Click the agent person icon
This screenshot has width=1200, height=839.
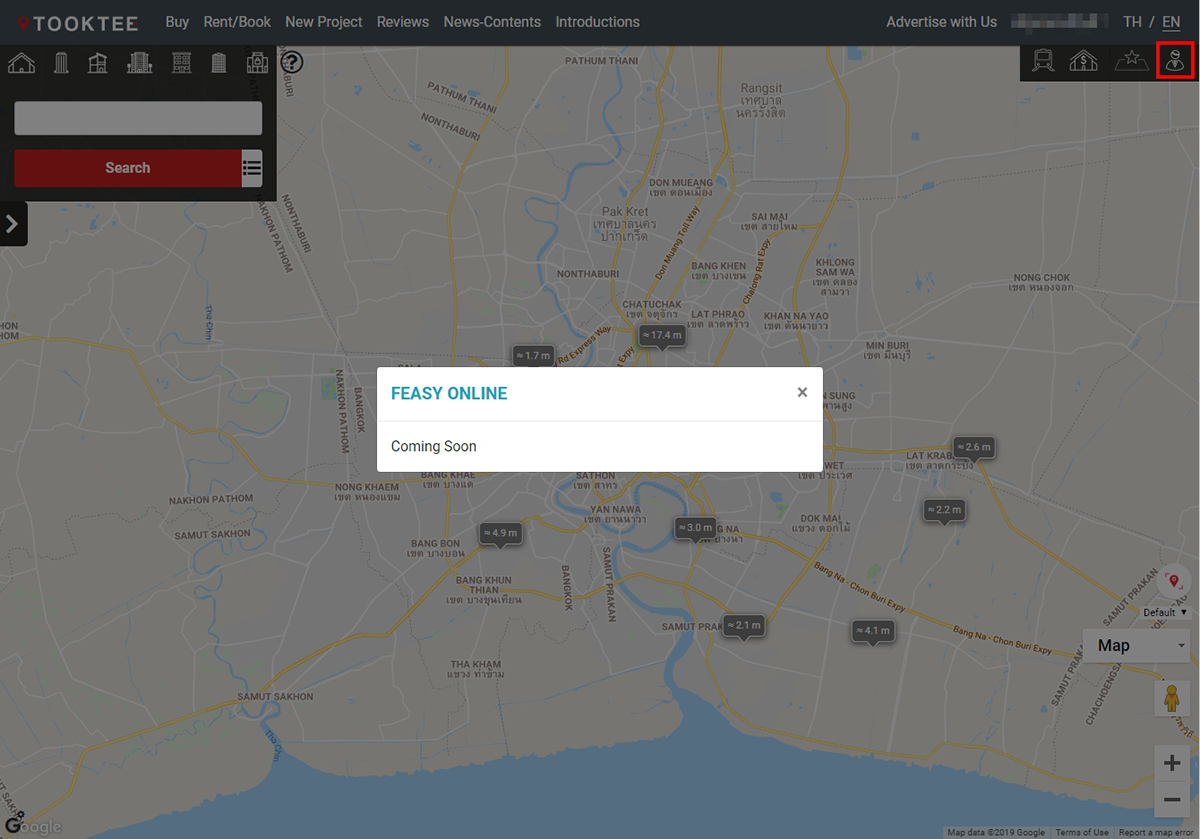(1175, 62)
